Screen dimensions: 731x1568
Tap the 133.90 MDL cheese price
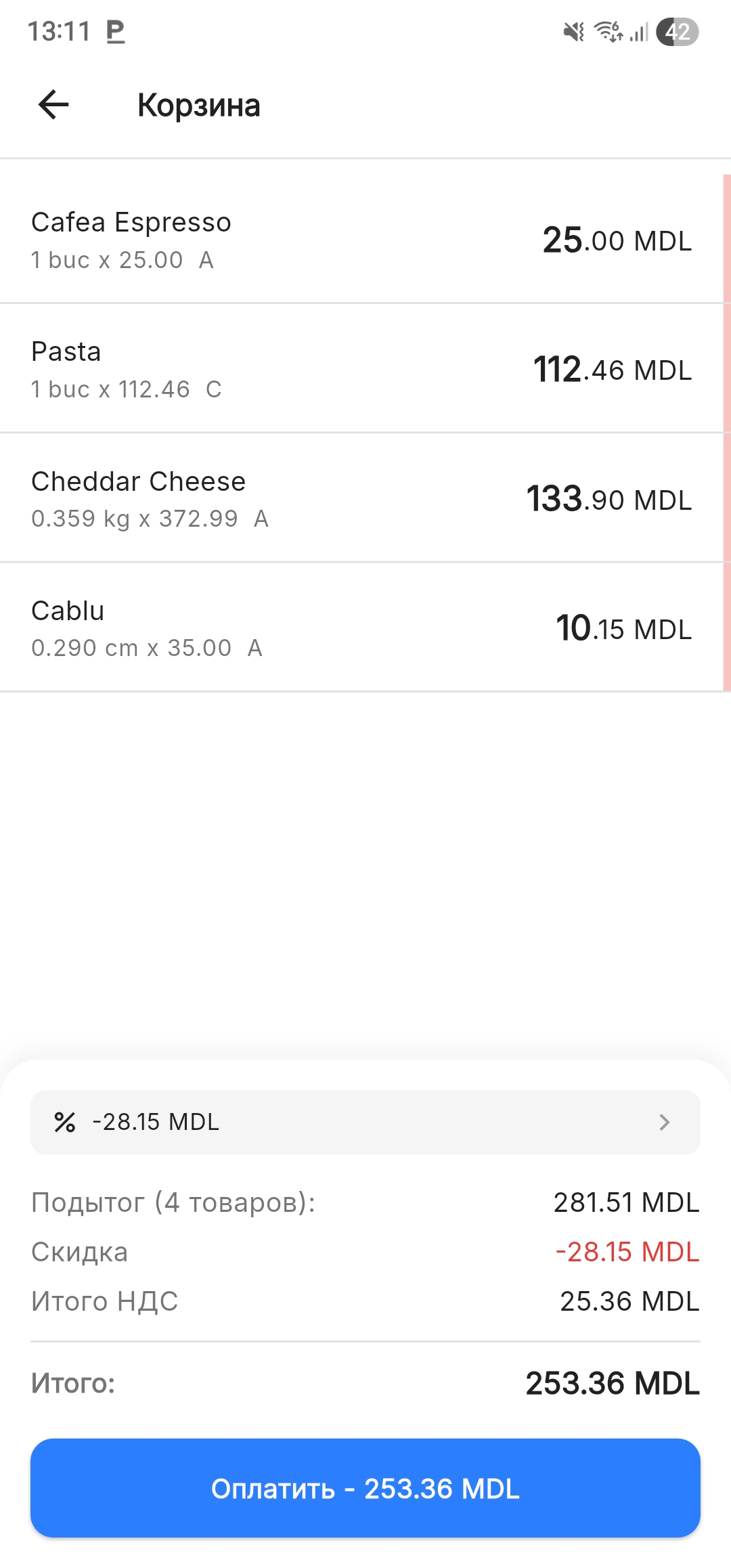click(x=609, y=499)
